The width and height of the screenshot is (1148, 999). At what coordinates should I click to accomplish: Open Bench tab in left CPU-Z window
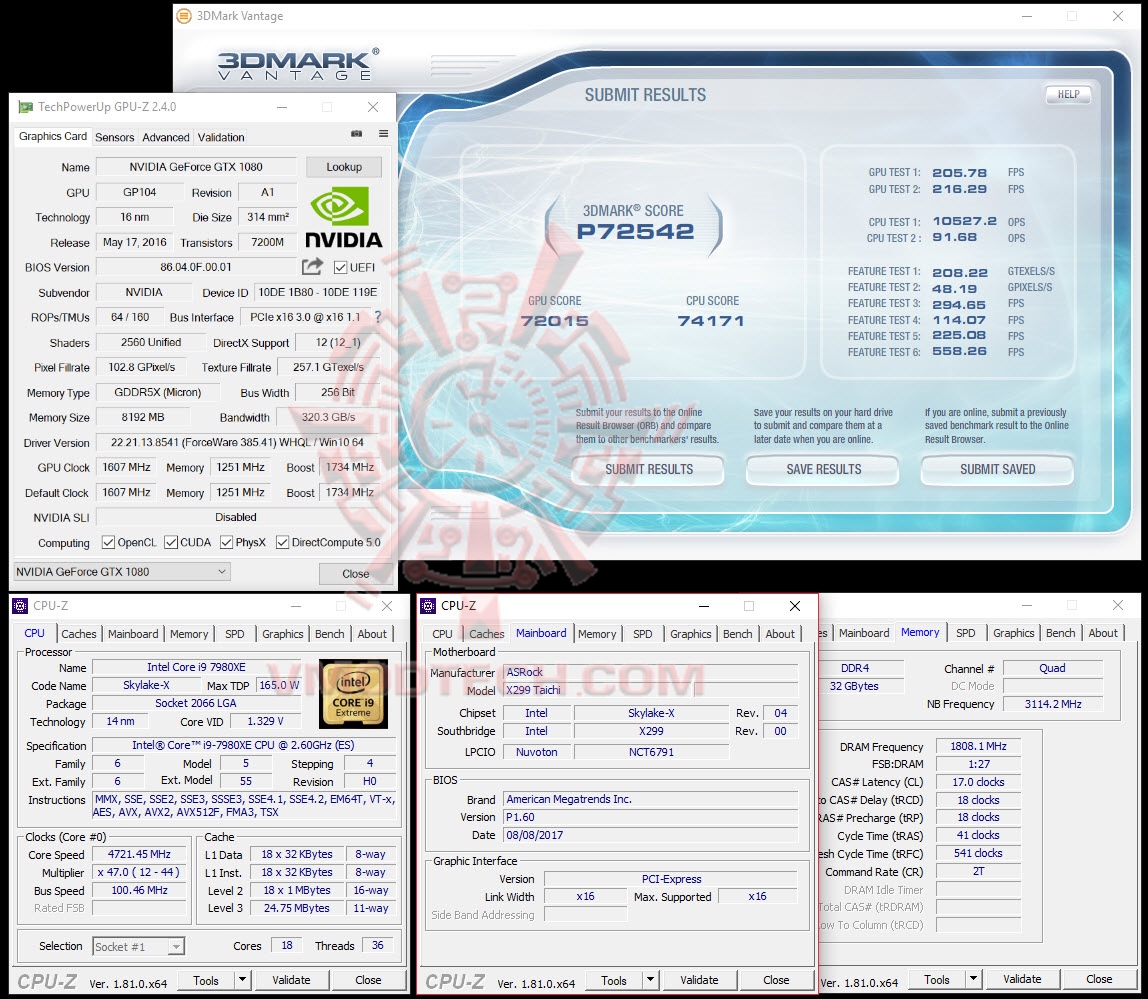[x=329, y=634]
